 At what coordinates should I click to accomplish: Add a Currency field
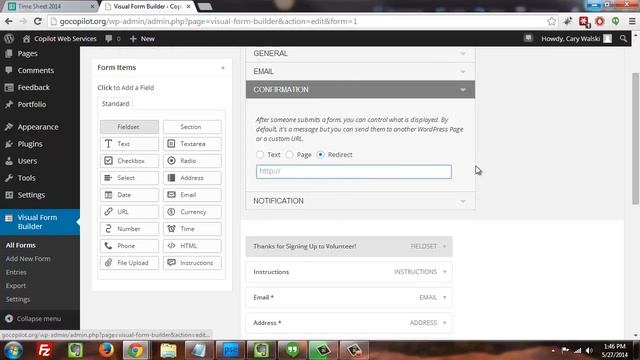pyautogui.click(x=192, y=212)
